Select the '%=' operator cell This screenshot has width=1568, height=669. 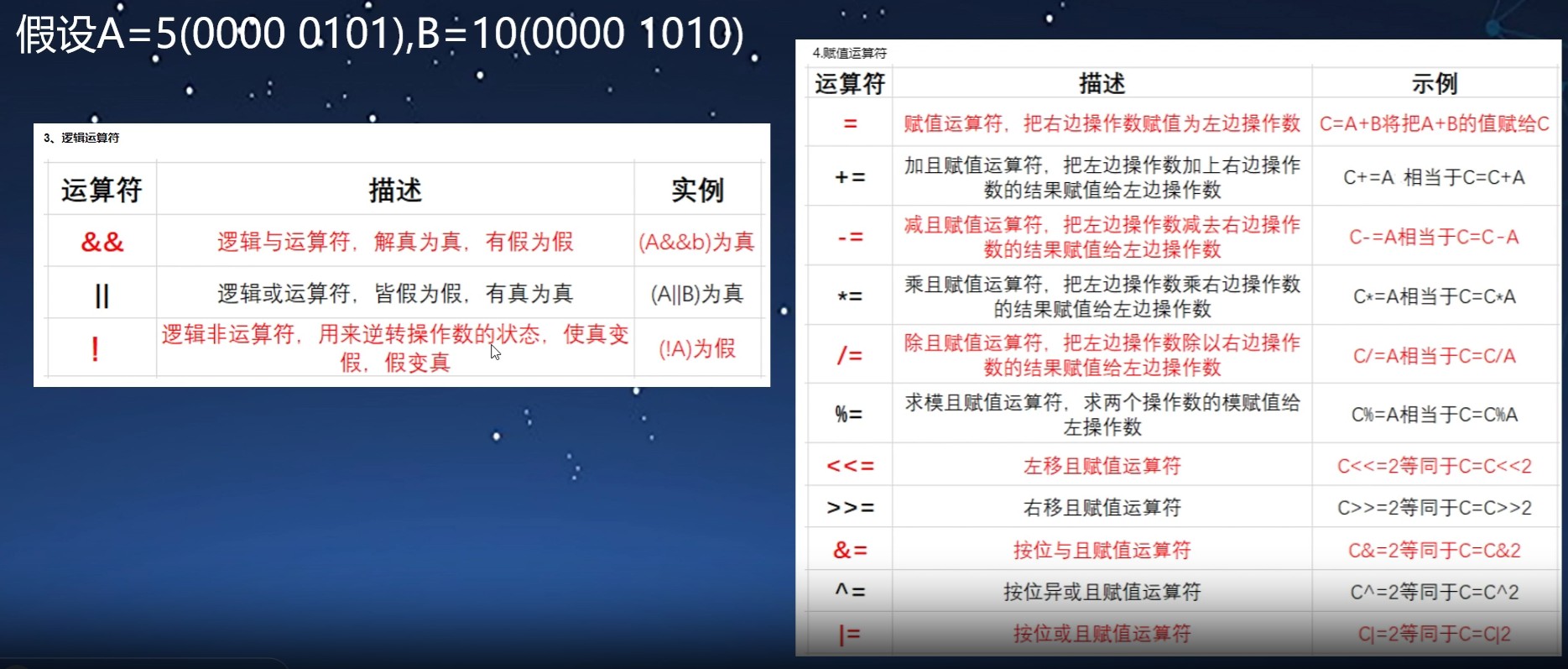849,415
